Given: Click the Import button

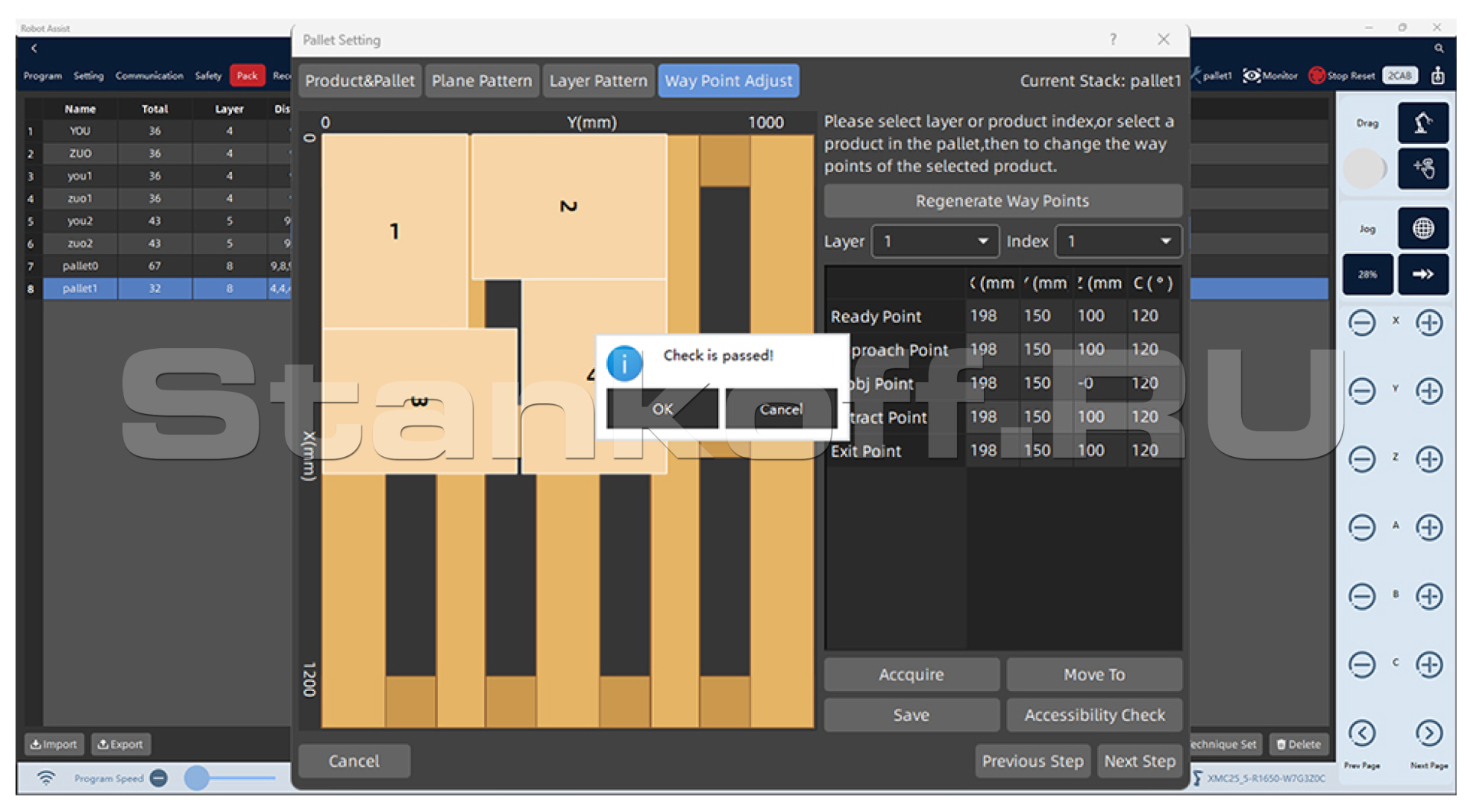Looking at the screenshot, I should pos(54,744).
